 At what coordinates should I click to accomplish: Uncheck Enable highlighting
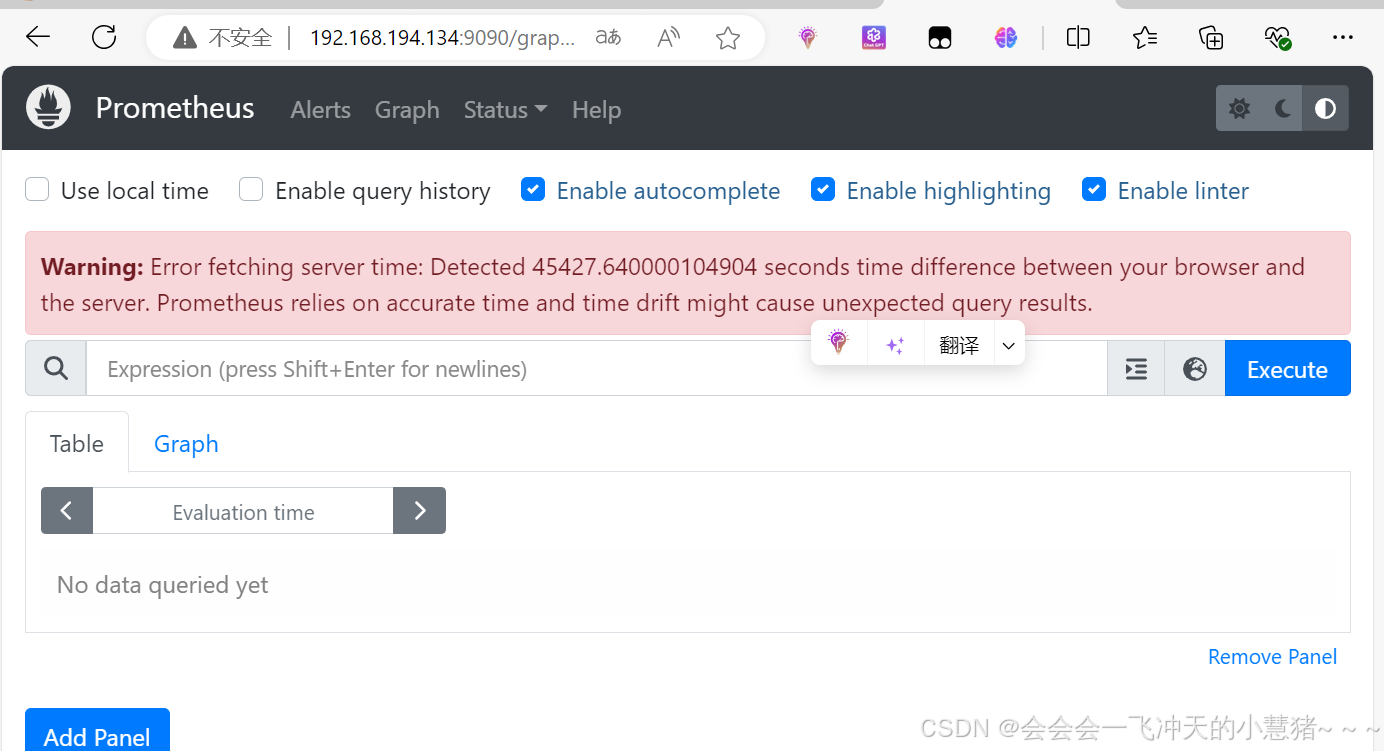tap(823, 189)
